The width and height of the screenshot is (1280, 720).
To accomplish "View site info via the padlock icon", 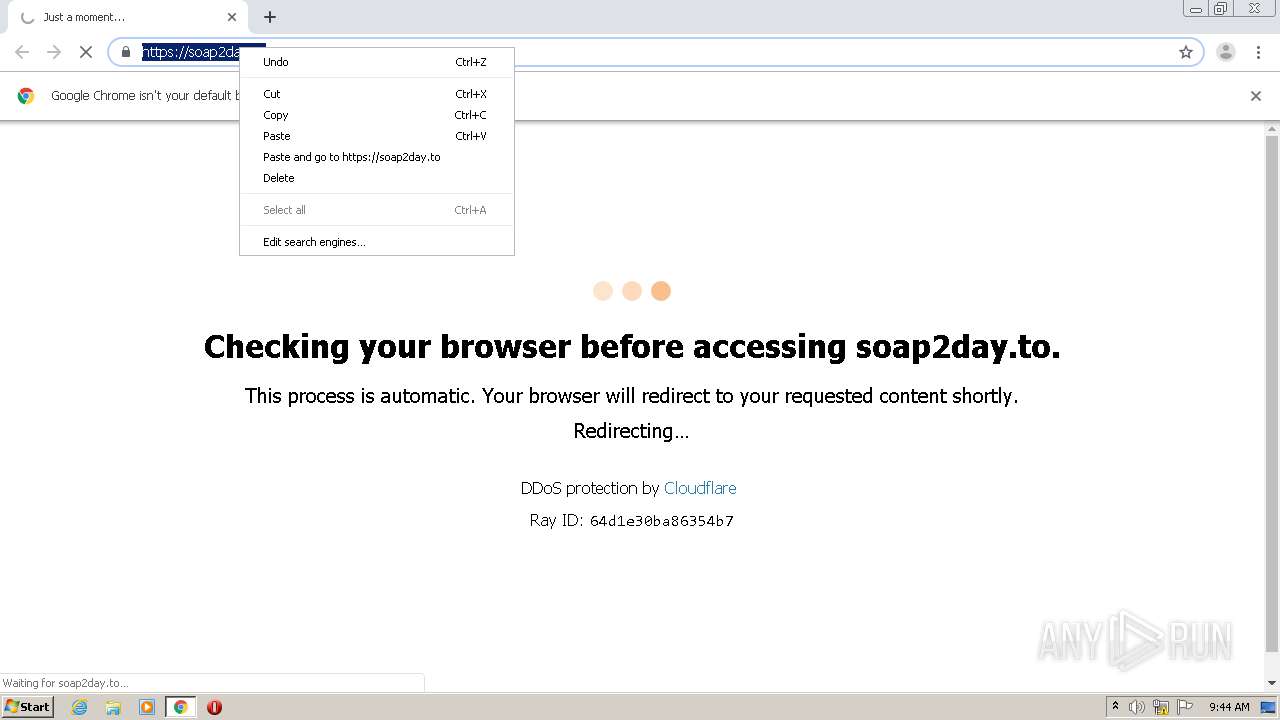I will tap(126, 52).
